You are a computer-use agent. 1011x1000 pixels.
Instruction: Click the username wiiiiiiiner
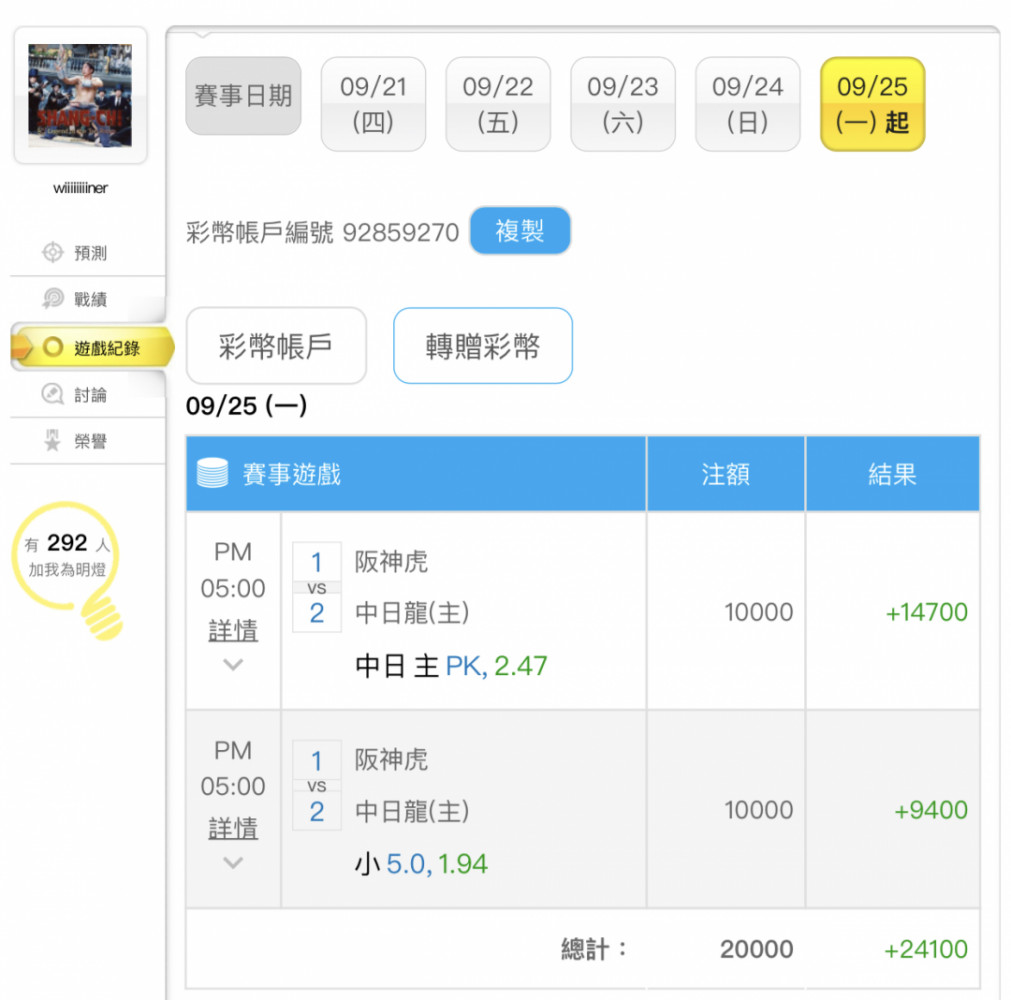[80, 188]
